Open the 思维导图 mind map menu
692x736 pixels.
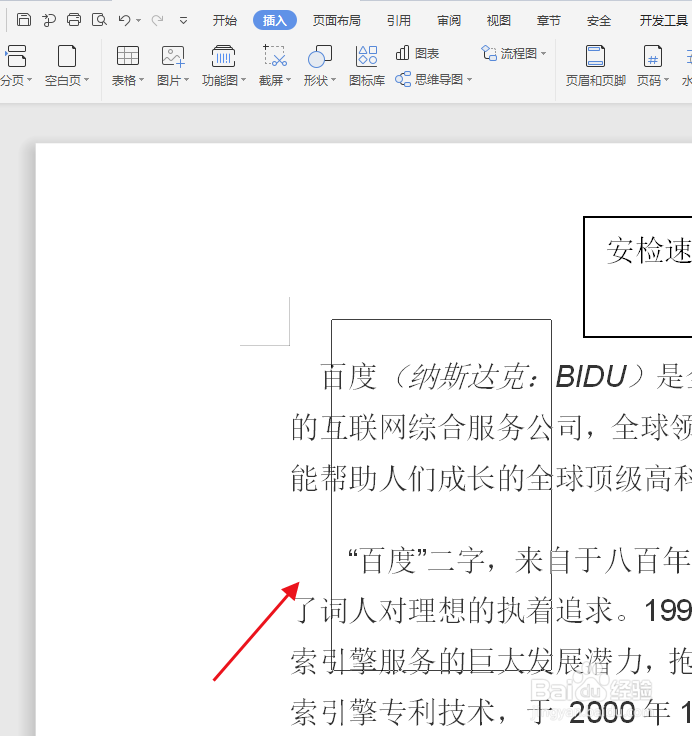click(433, 79)
